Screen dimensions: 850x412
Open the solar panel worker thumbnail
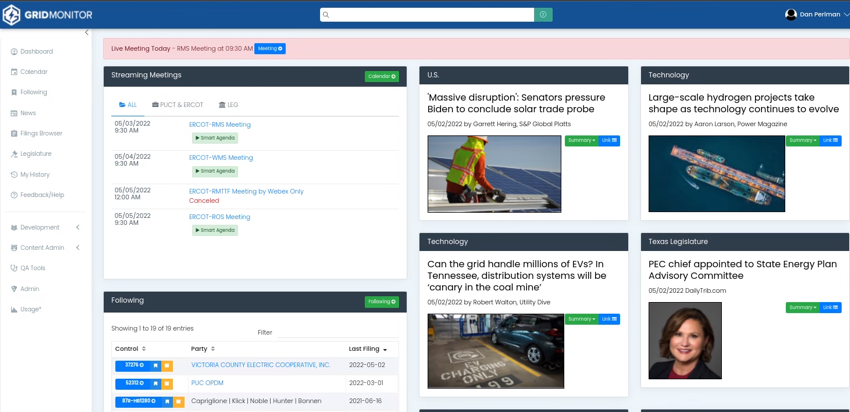pyautogui.click(x=494, y=174)
